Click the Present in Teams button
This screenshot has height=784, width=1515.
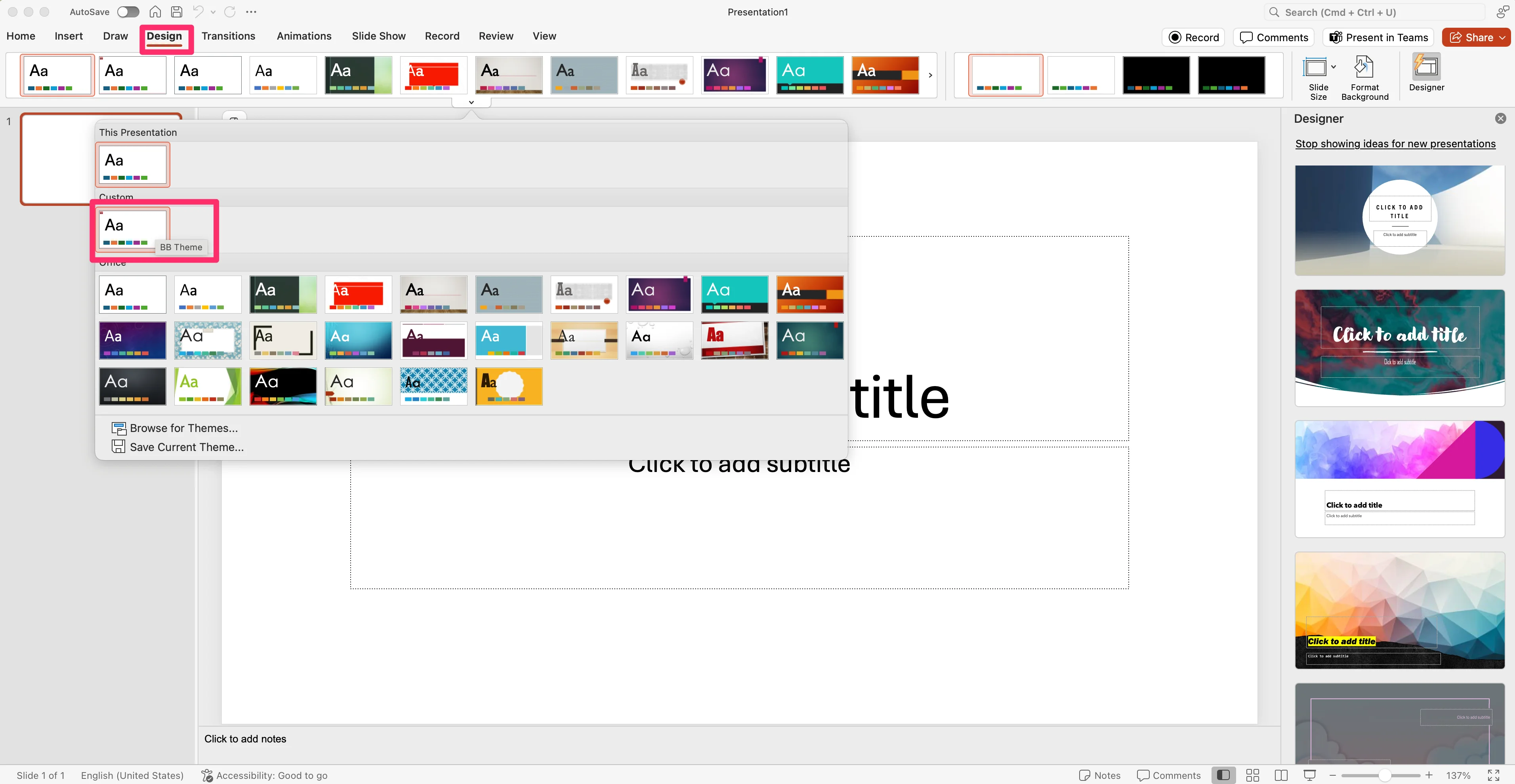[1378, 38]
